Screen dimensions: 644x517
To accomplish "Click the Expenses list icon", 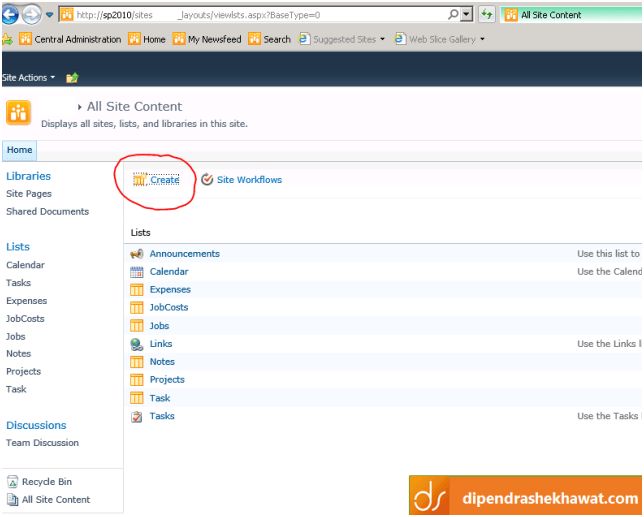I will click(x=137, y=290).
